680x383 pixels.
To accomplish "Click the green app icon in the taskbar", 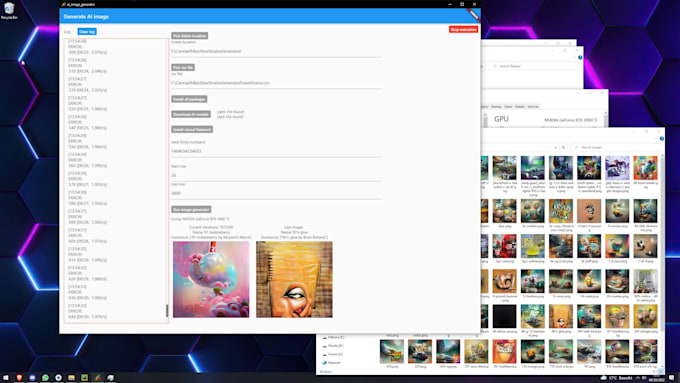I will coord(84,378).
